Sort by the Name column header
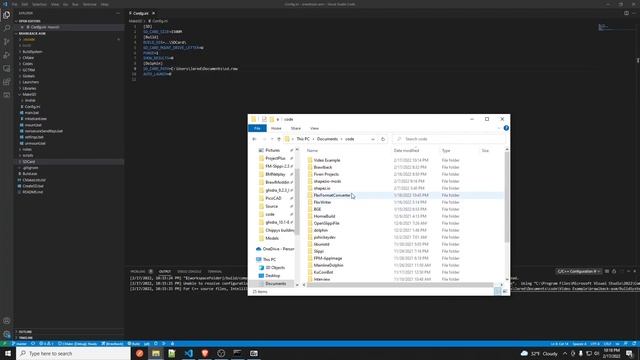This screenshot has width=640, height=360. point(312,151)
